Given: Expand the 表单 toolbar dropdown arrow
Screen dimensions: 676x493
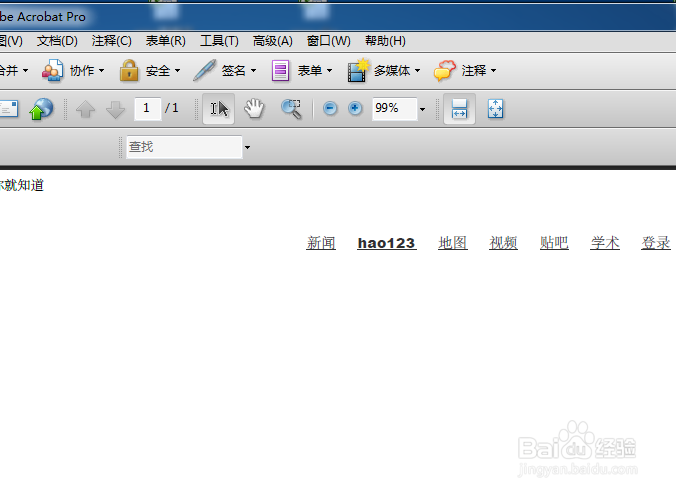Looking at the screenshot, I should click(329, 70).
